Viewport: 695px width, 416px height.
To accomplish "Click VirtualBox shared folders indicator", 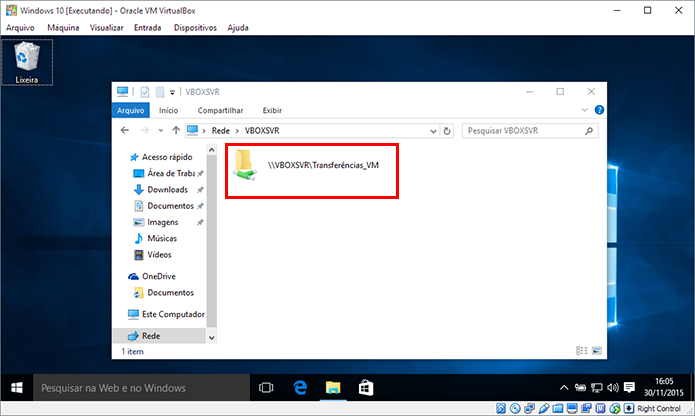I will (558, 408).
